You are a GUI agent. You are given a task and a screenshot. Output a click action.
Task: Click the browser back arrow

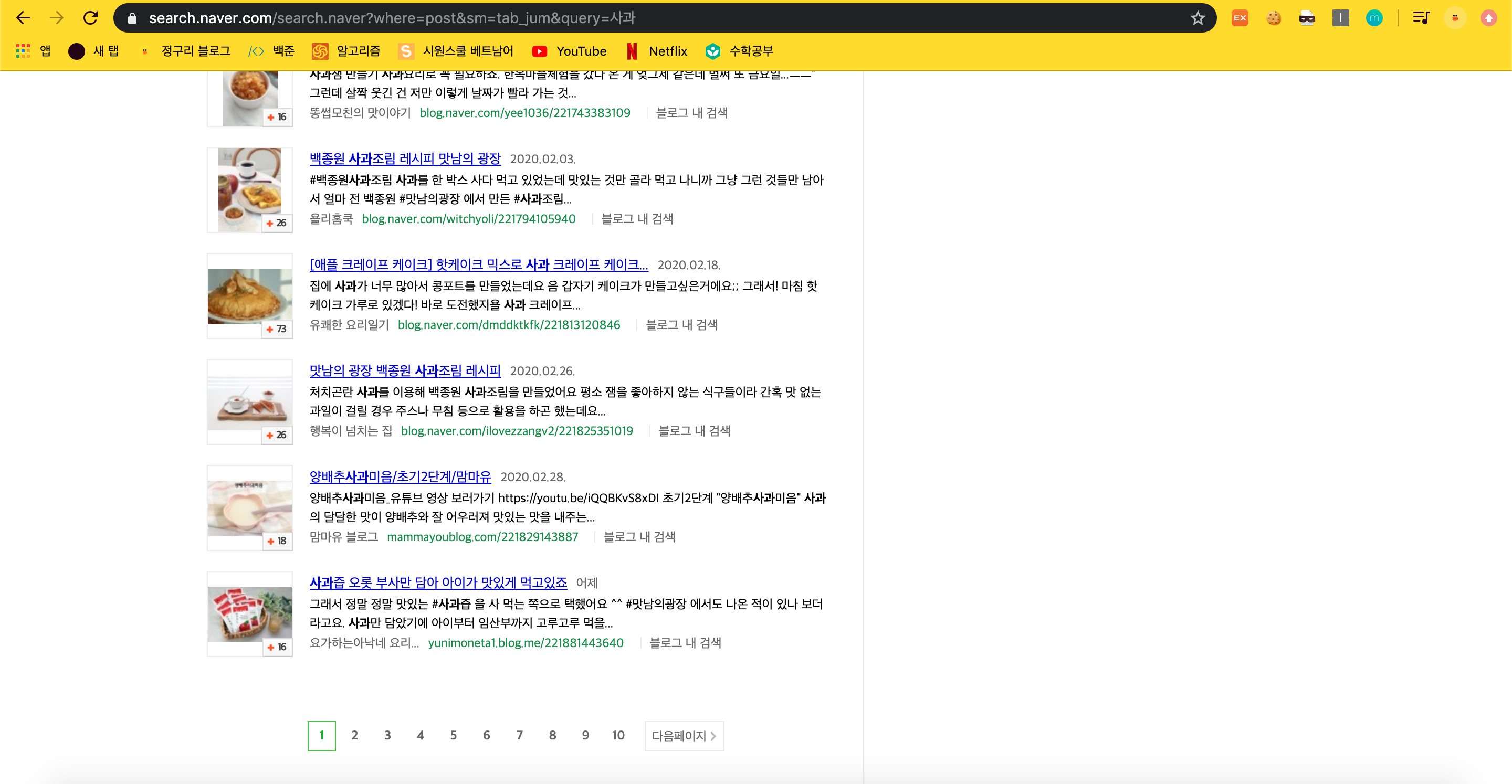(23, 18)
